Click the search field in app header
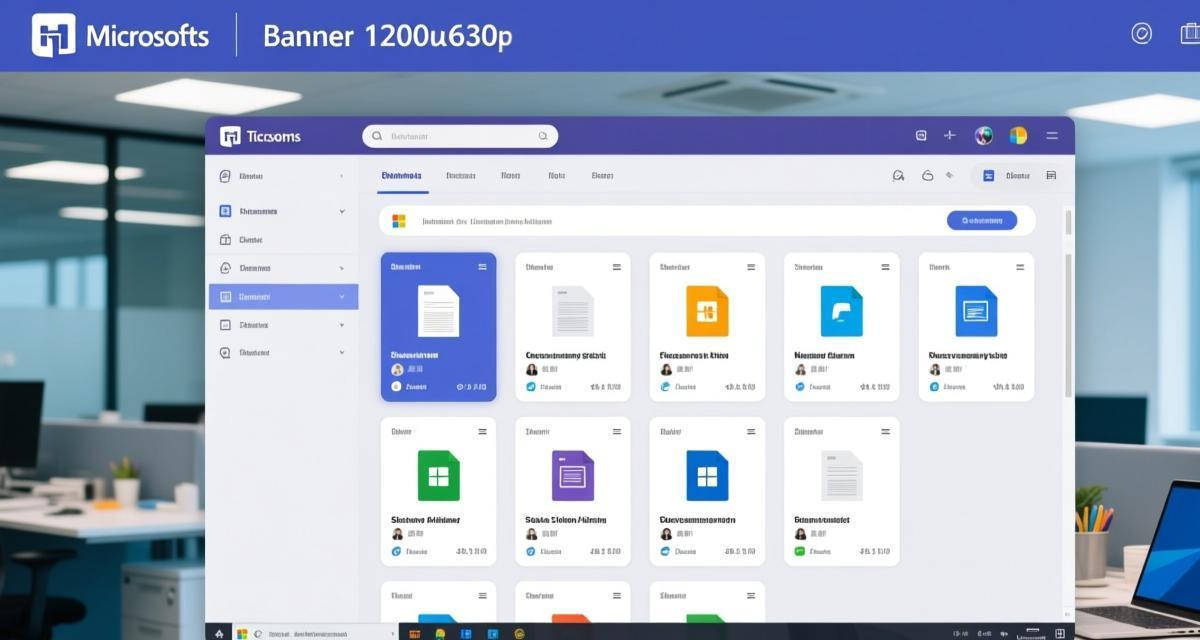The image size is (1200, 640). click(460, 136)
